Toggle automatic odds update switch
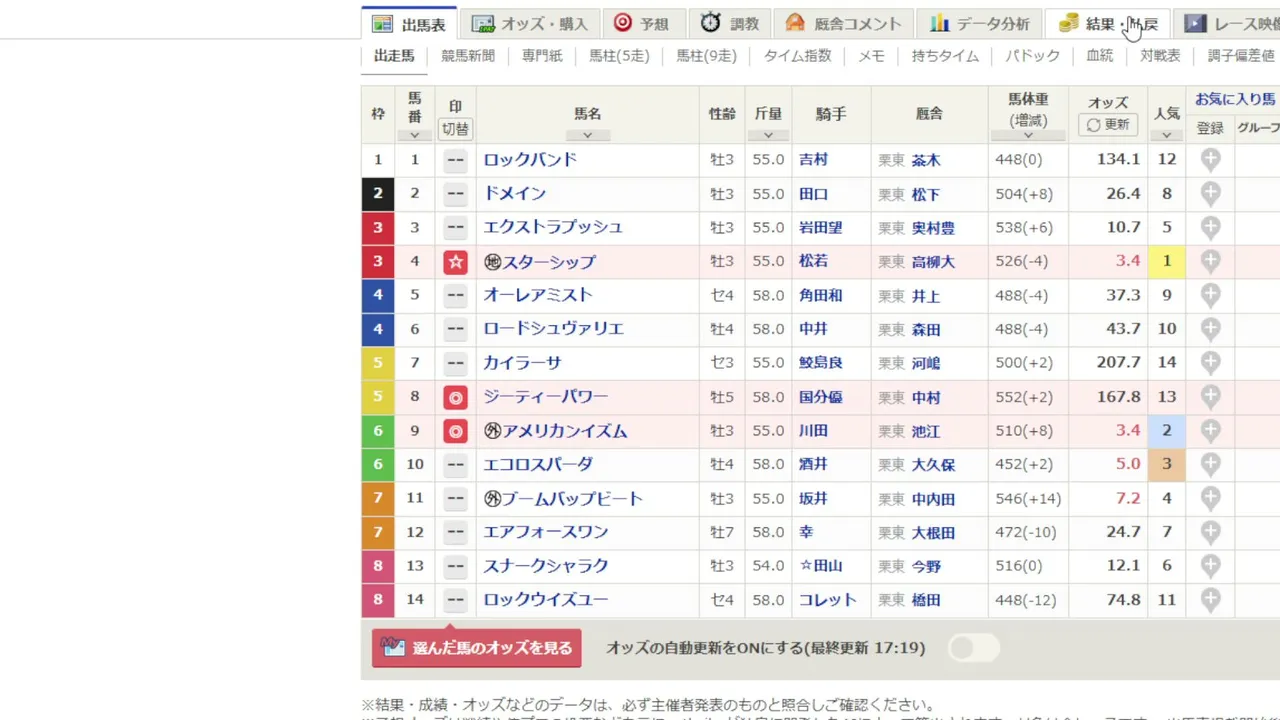The image size is (1280, 720). (x=973, y=648)
